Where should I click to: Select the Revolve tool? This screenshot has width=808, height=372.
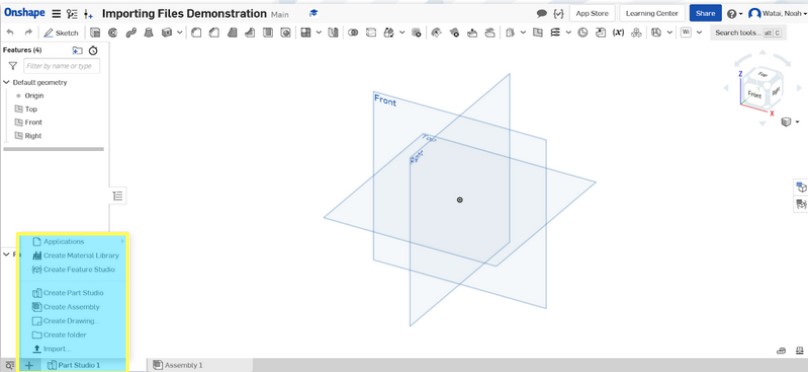pos(113,32)
